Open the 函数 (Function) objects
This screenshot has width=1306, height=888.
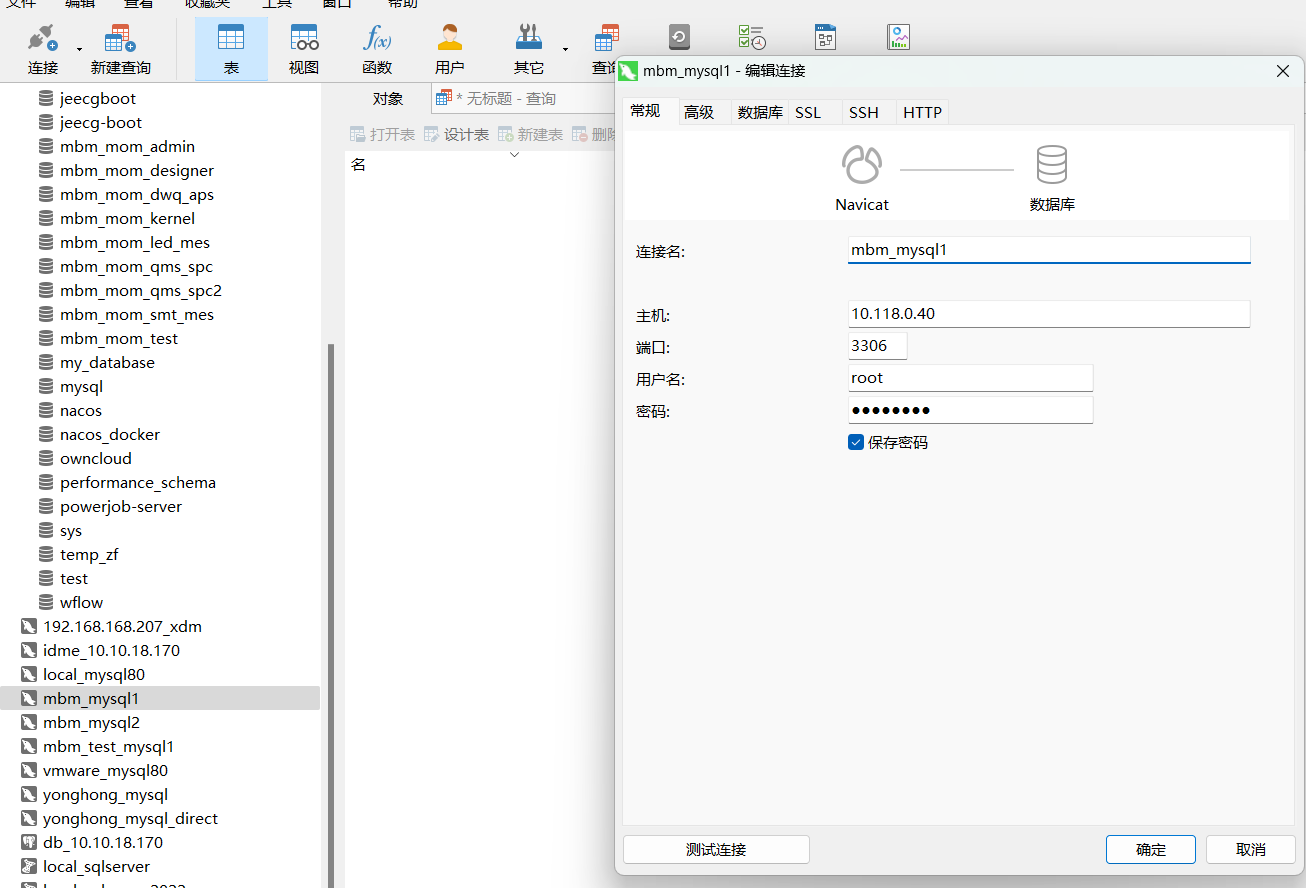(377, 49)
